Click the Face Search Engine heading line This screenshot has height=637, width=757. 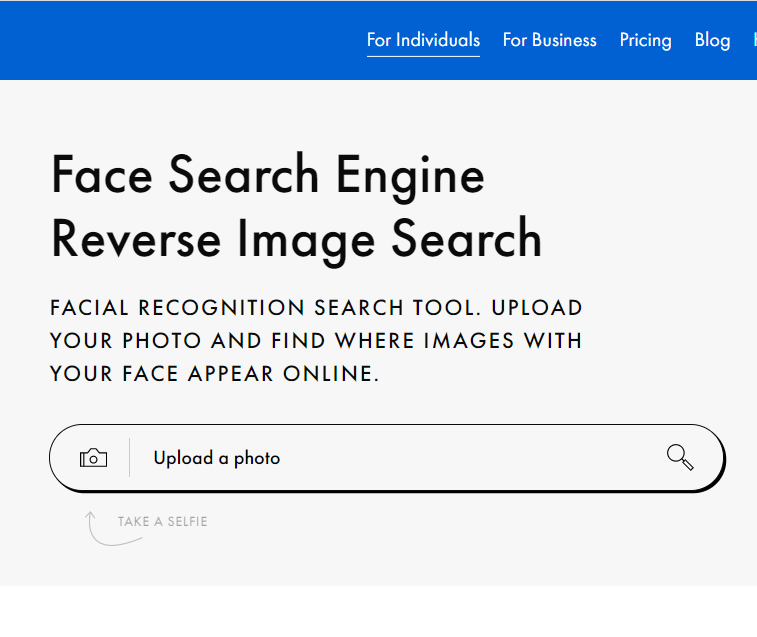pyautogui.click(x=267, y=176)
